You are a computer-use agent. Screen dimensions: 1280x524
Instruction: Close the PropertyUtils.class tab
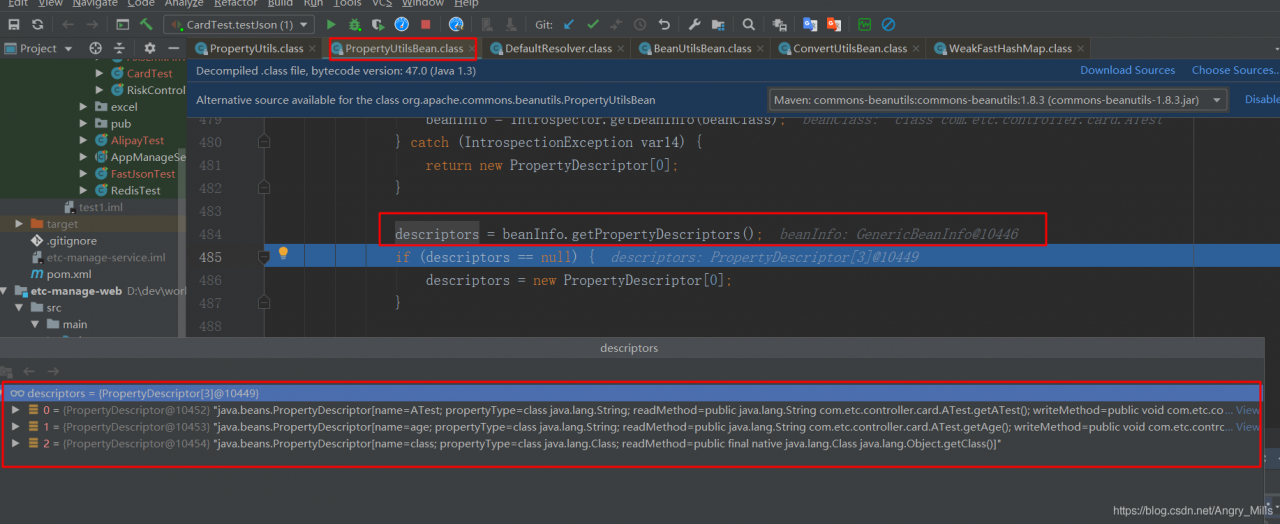click(x=313, y=48)
